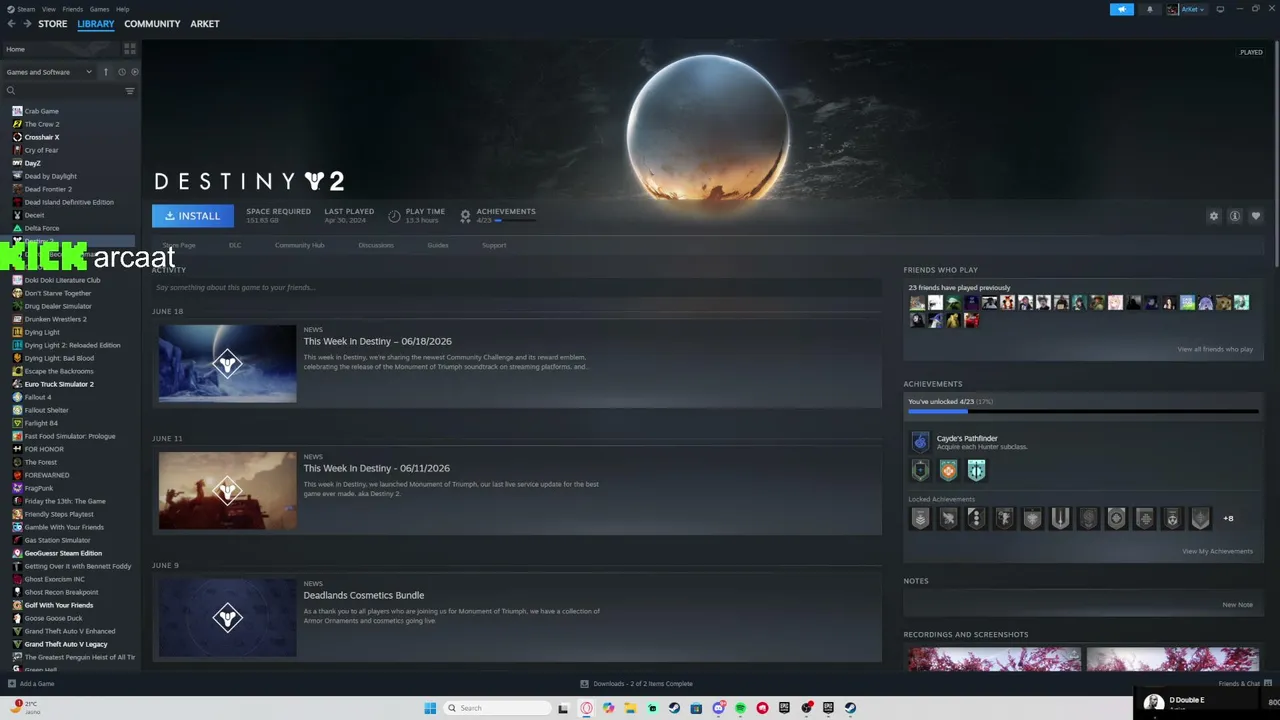Switch to Big Picture mode icon
The image size is (1280, 720).
pyautogui.click(x=1220, y=9)
